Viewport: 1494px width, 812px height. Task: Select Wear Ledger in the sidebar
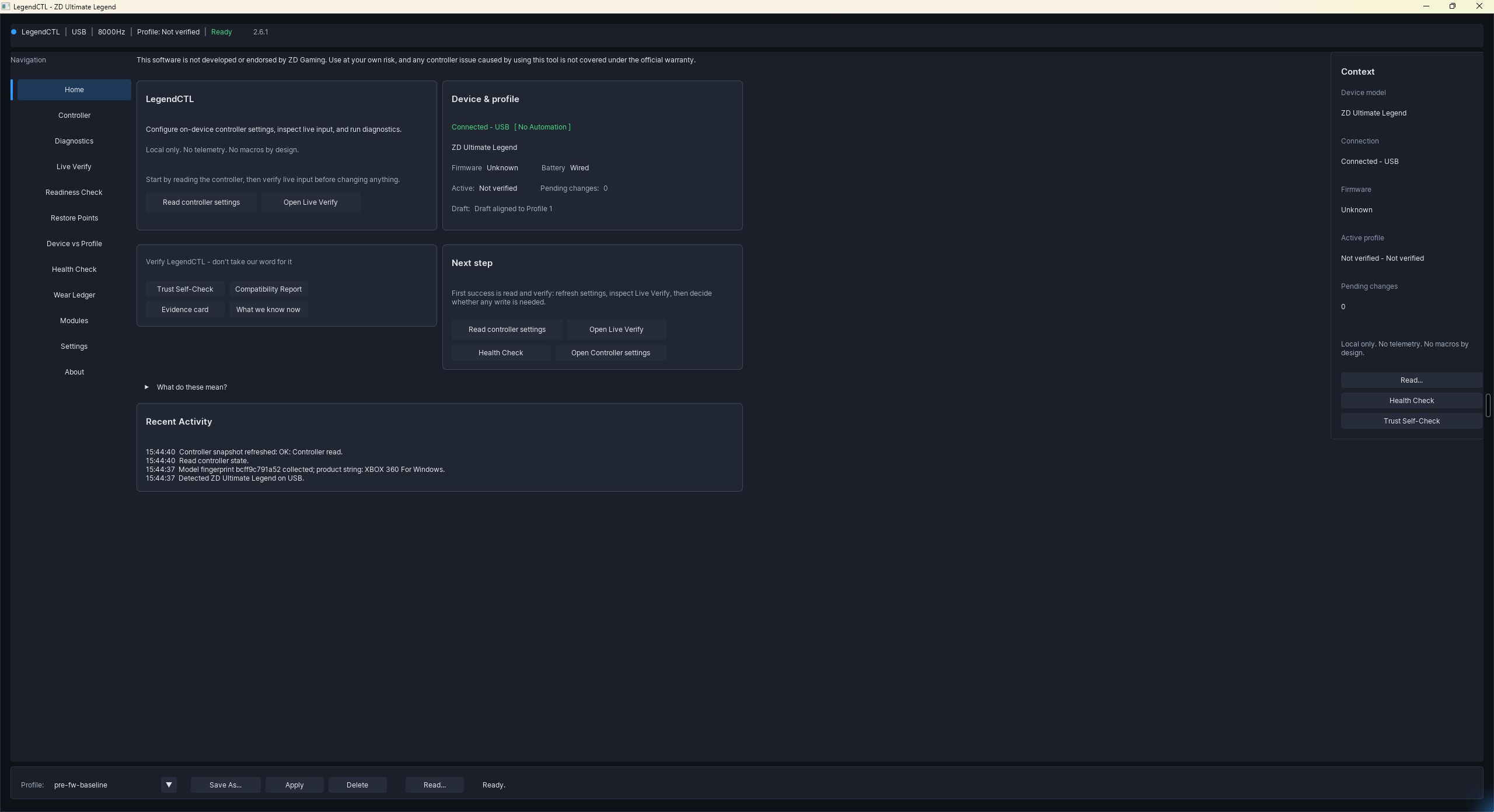click(x=74, y=295)
